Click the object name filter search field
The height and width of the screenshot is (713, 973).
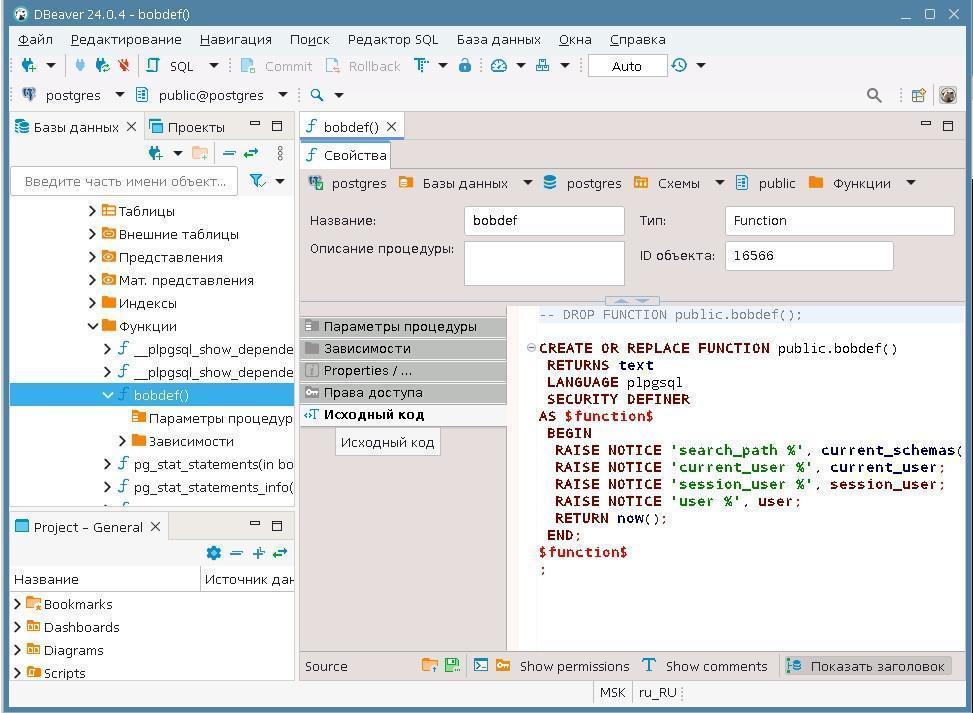125,181
